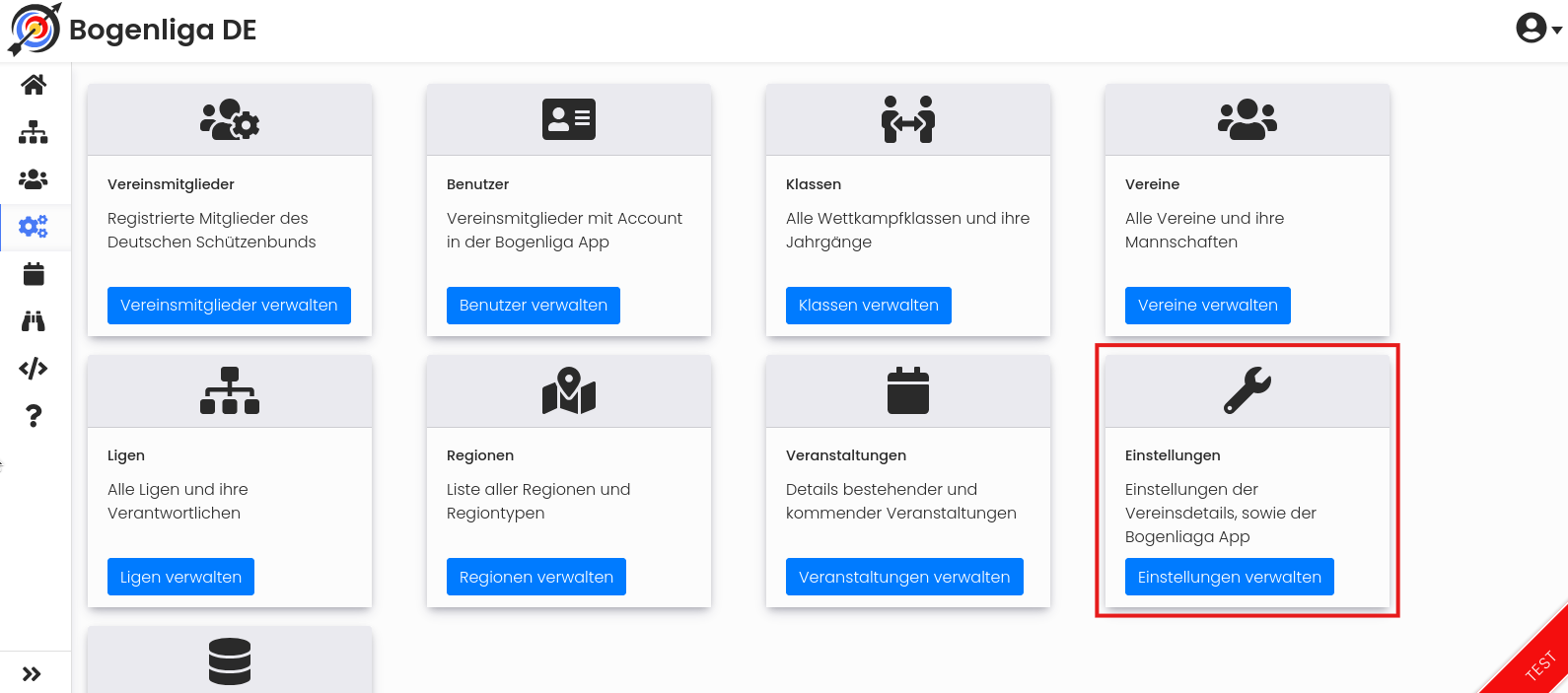Open the home icon in sidebar

point(34,85)
